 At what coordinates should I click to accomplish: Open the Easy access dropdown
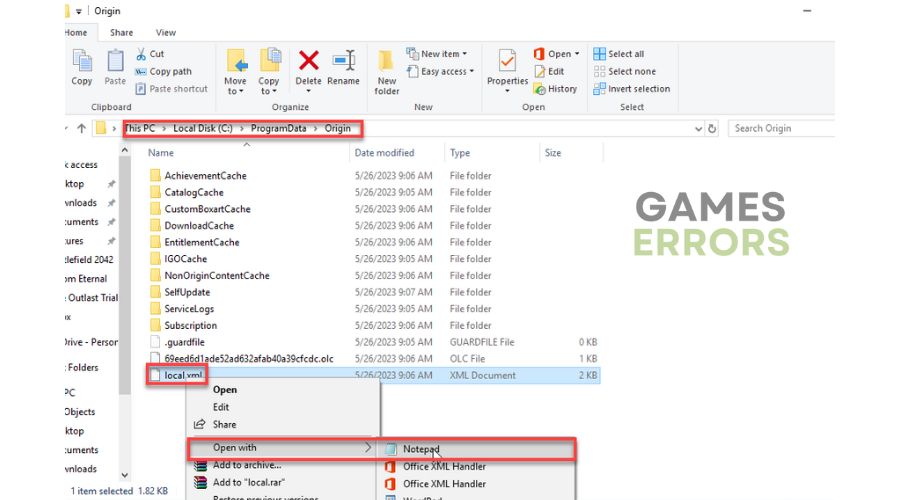472,71
